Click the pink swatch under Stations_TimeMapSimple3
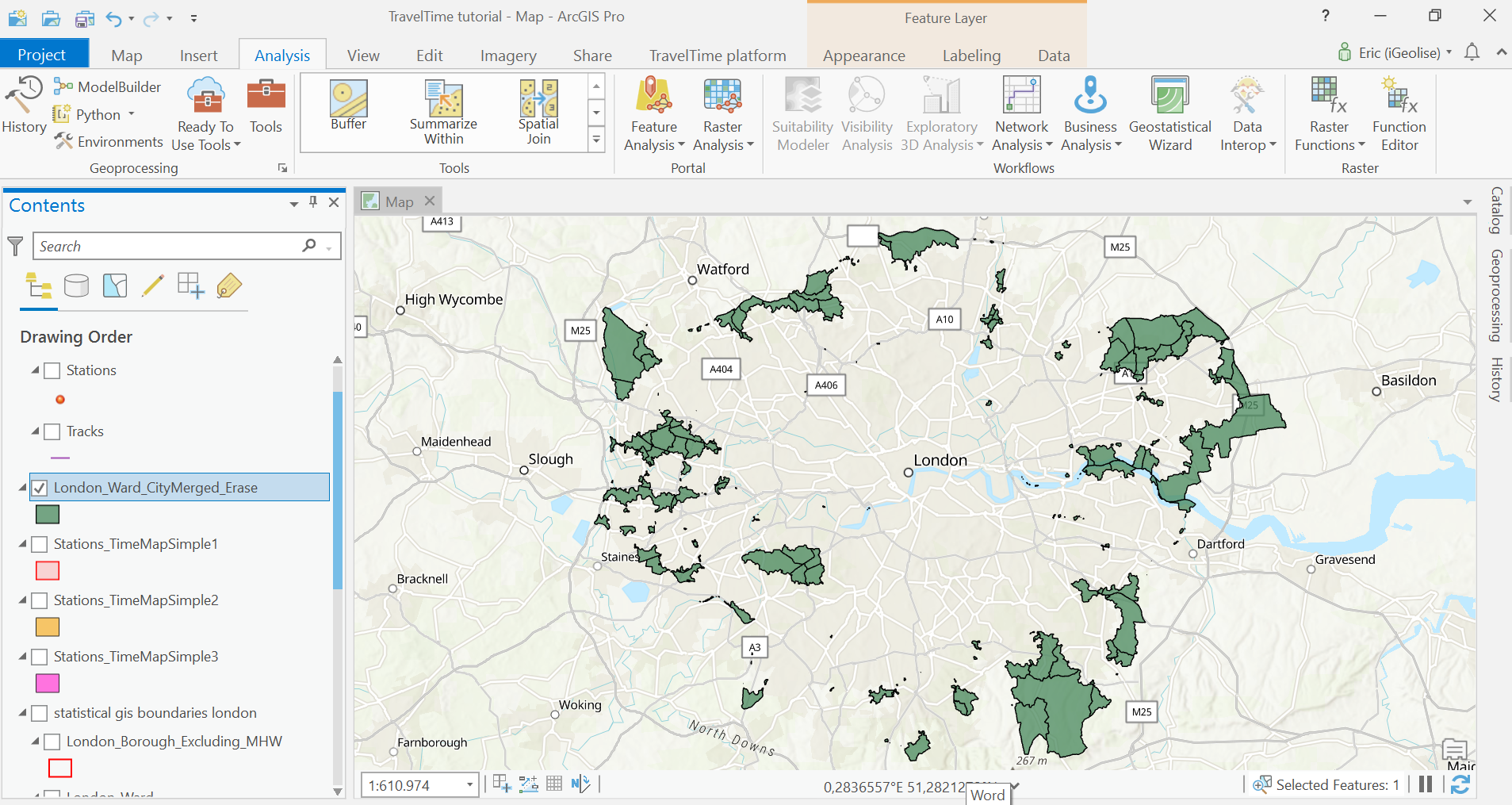This screenshot has height=805, width=1512. (x=48, y=683)
